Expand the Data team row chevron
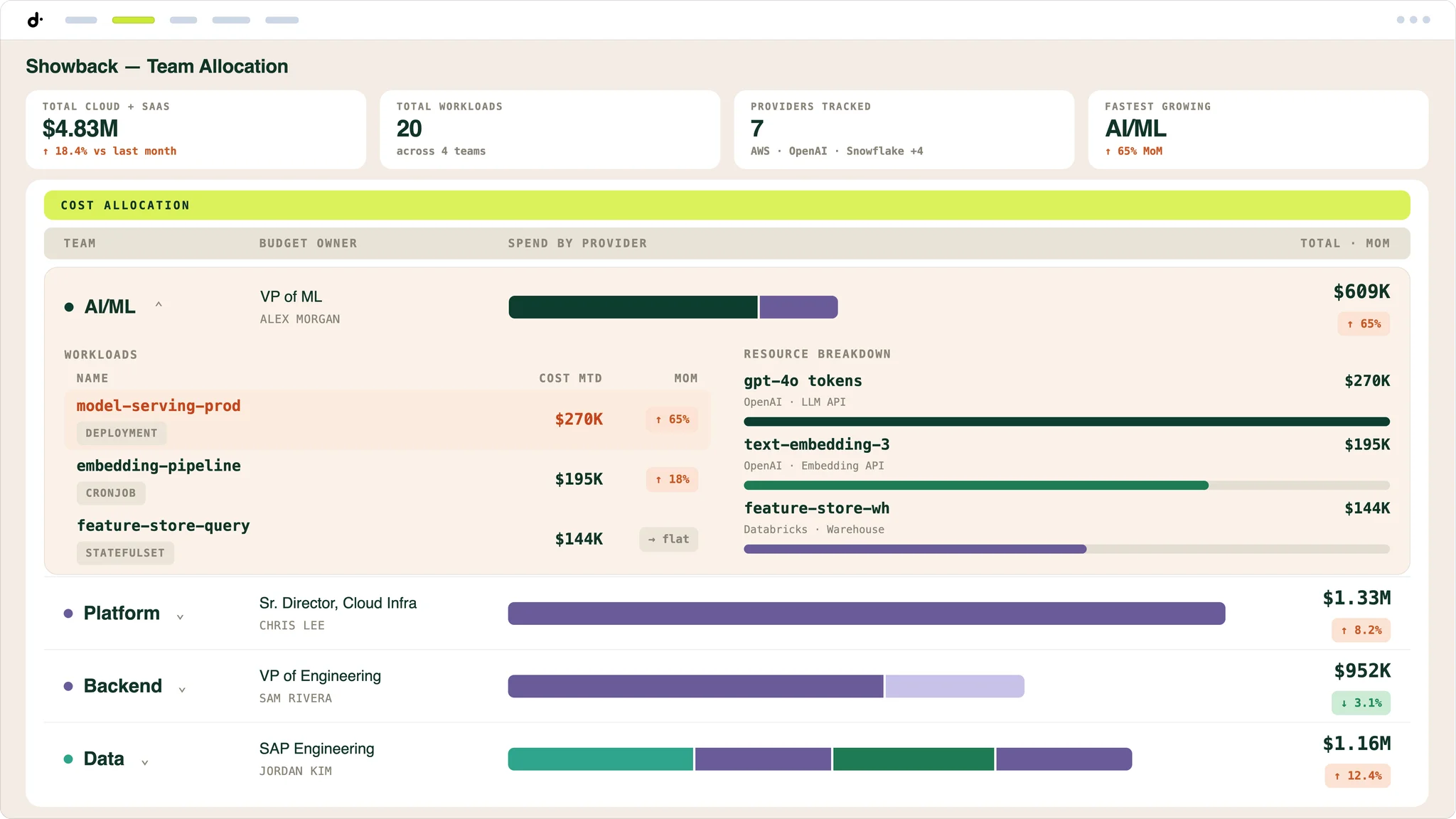This screenshot has width=1456, height=819. (x=145, y=762)
